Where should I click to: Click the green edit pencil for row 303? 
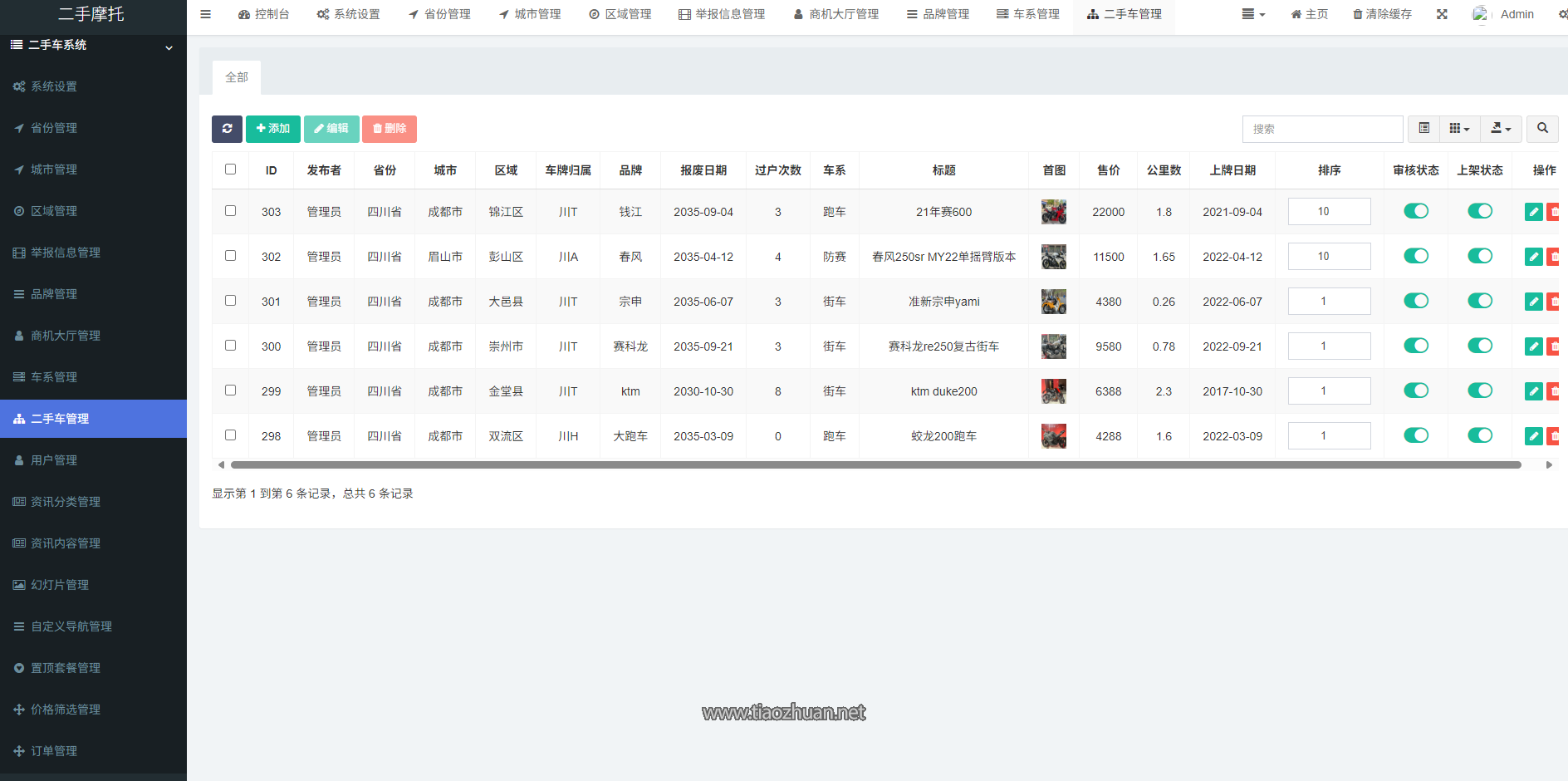click(x=1533, y=212)
